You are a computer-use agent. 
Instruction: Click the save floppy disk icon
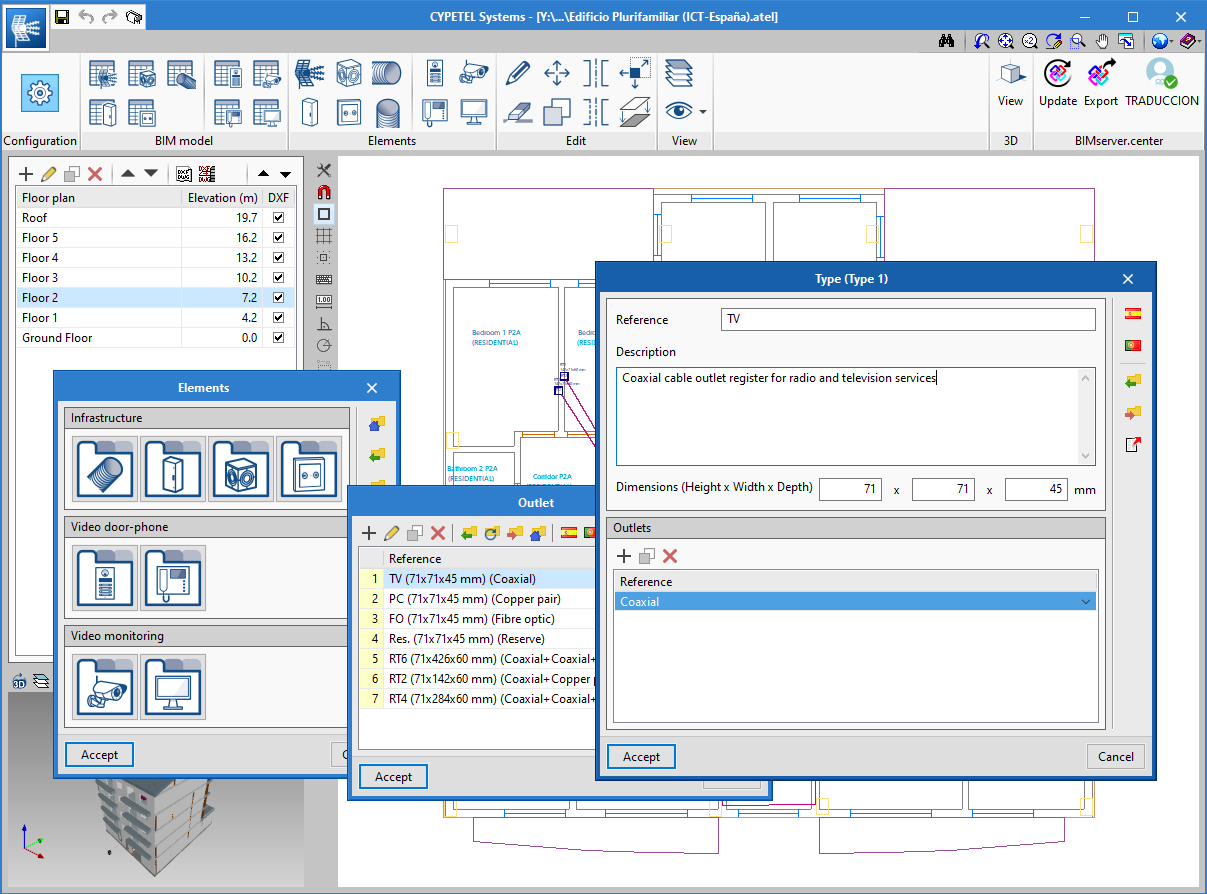(x=62, y=16)
